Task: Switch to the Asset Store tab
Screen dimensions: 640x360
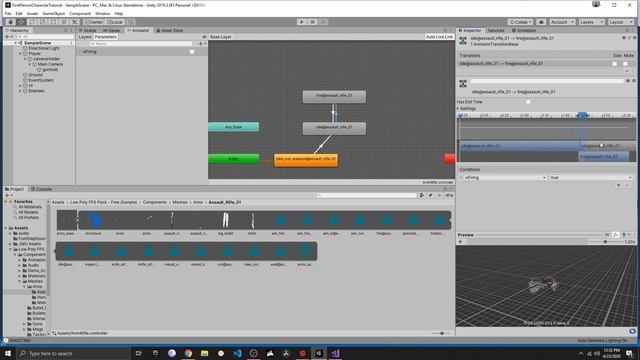Action: click(170, 30)
